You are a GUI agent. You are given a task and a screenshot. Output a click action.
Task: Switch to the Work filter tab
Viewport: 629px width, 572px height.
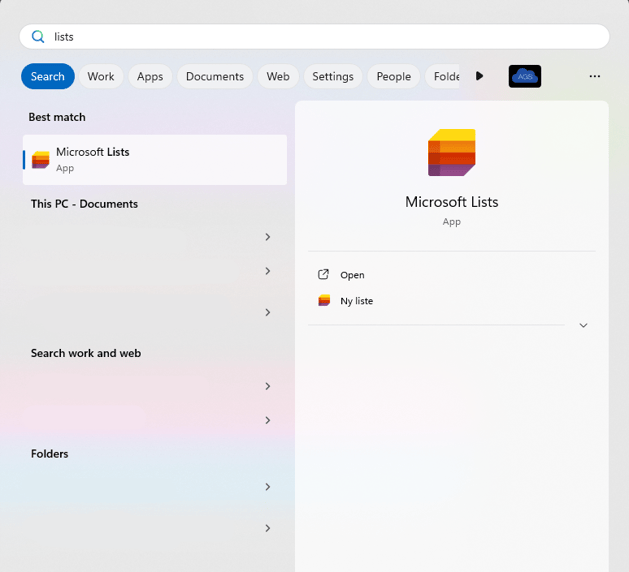(101, 76)
